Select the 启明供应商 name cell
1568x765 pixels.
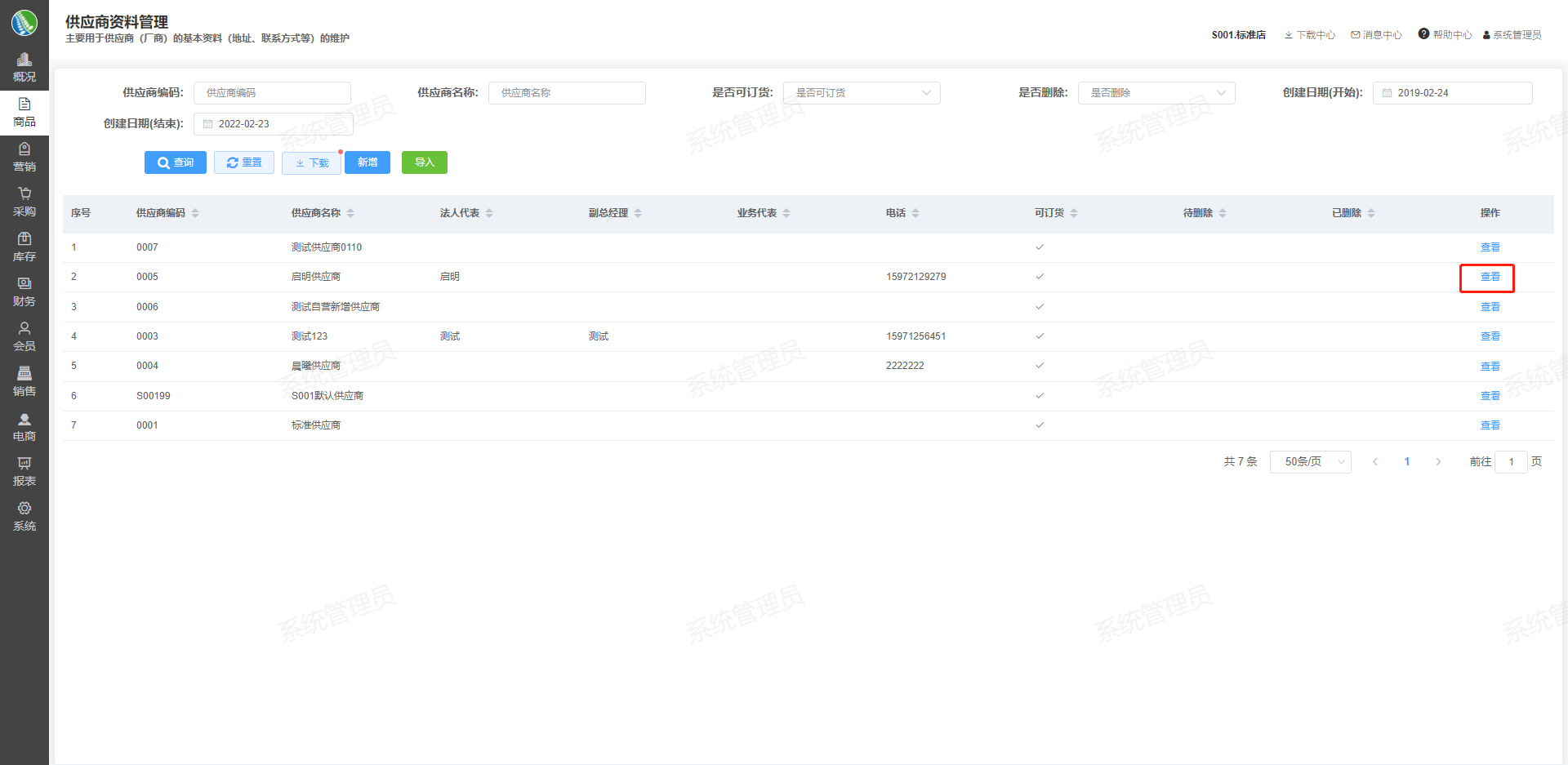tap(316, 277)
